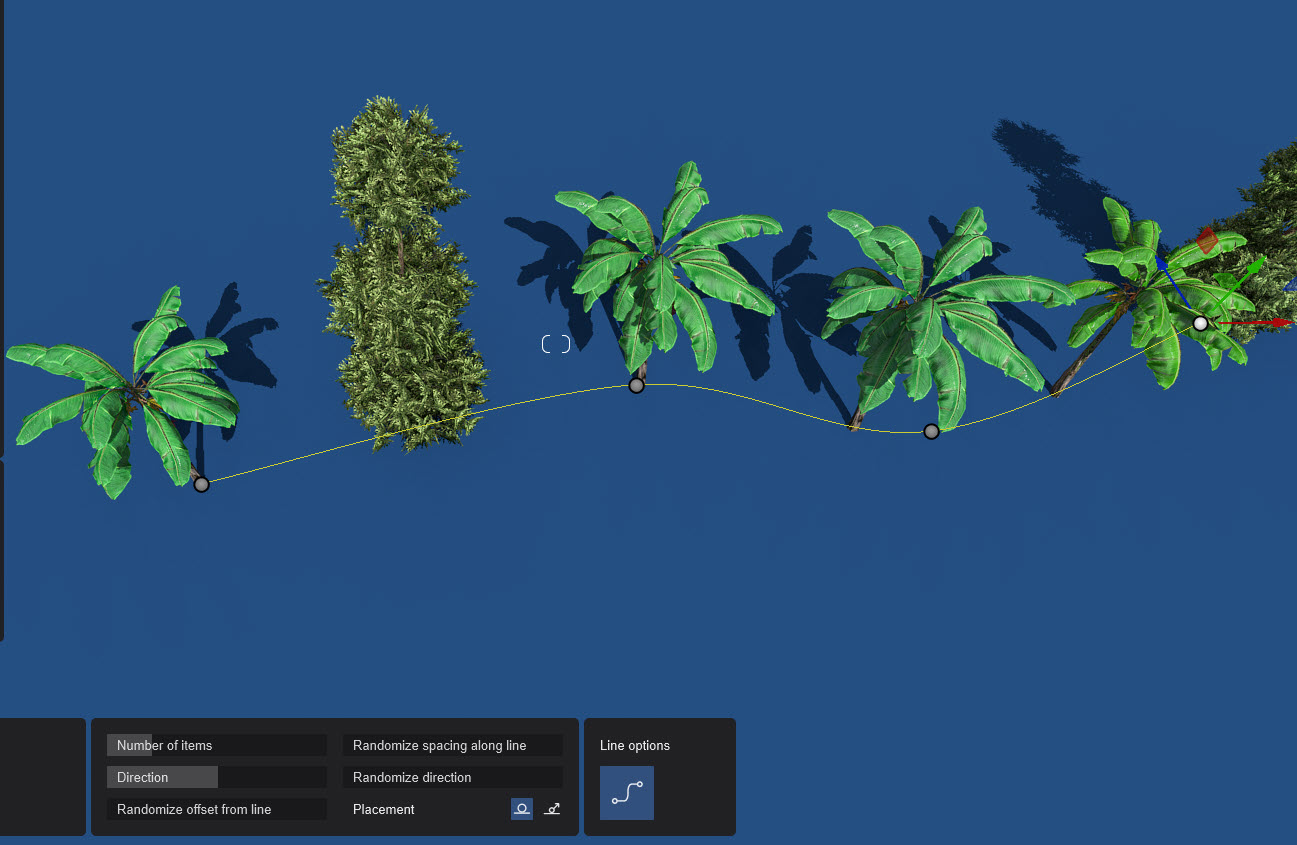Viewport: 1297px width, 845px height.
Task: Select the highlighted first Placement mode icon
Action: (x=521, y=809)
